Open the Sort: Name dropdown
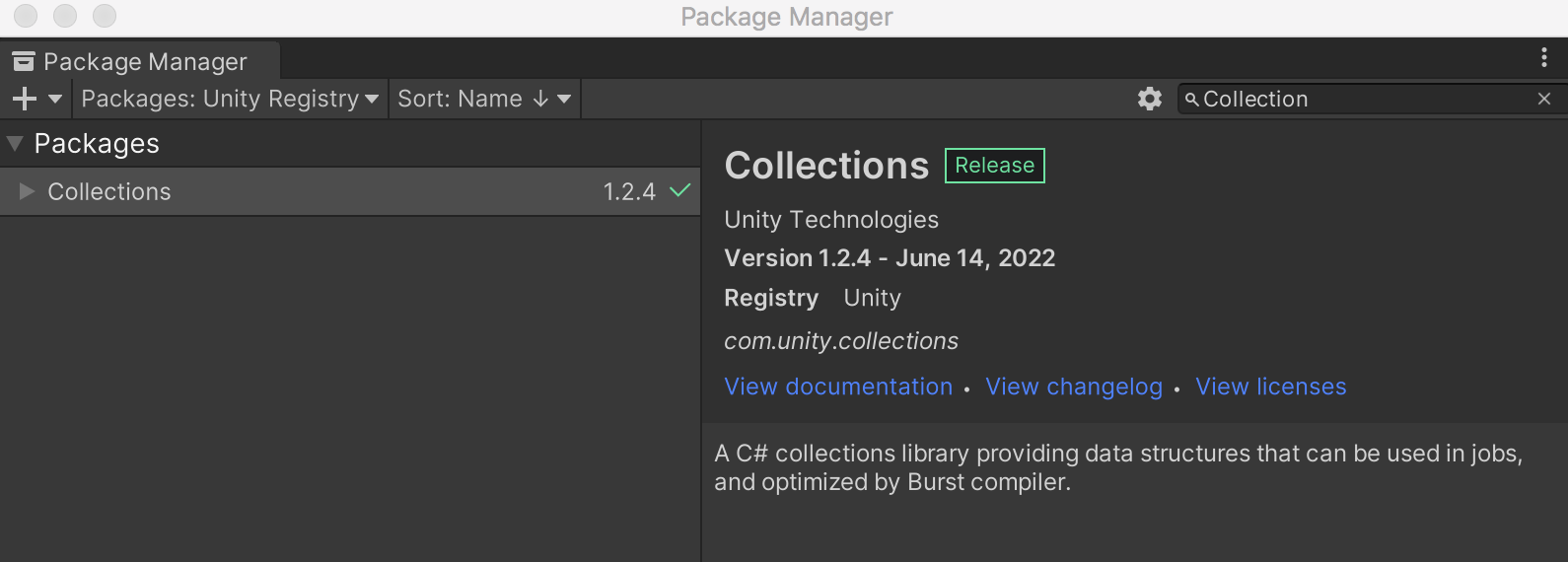The height and width of the screenshot is (562, 1568). pos(484,99)
